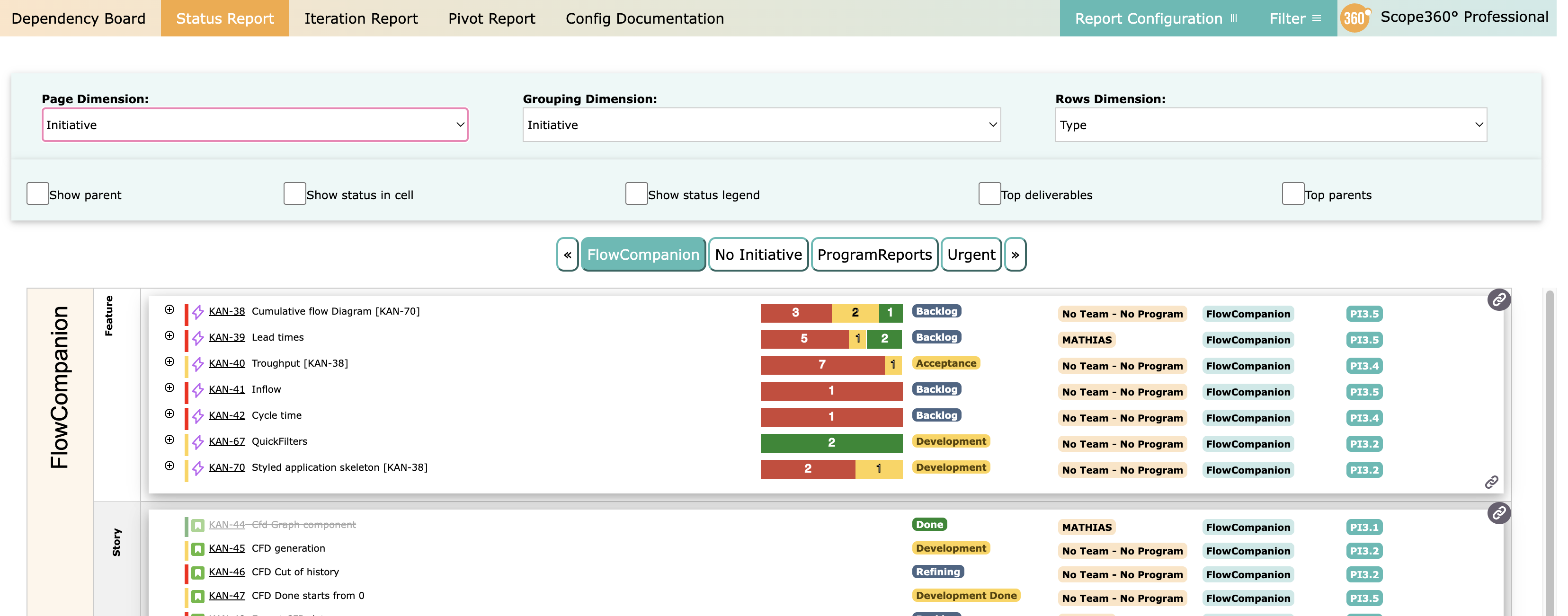Click story bookmark icon for KAN-47
Screen dimensions: 1568x616
(x=198, y=597)
